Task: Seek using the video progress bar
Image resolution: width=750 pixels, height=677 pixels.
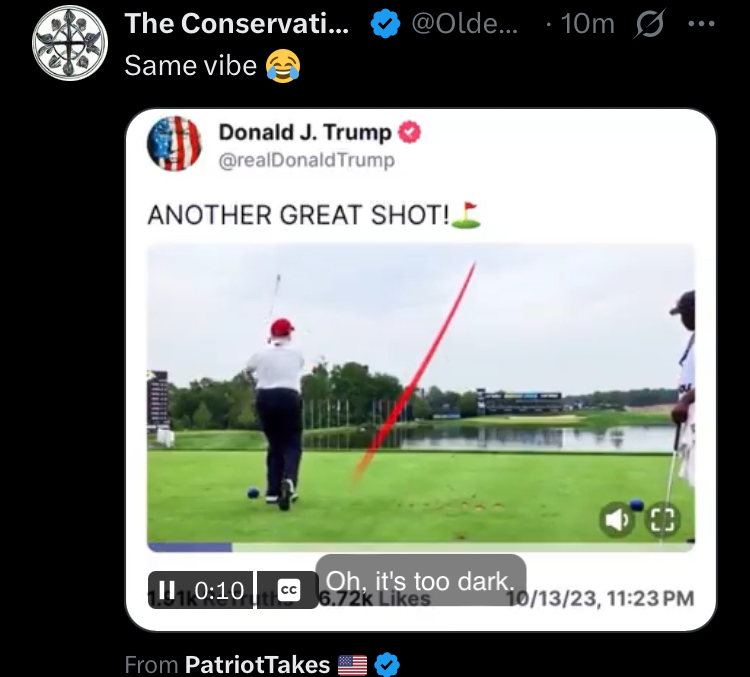Action: tap(420, 547)
